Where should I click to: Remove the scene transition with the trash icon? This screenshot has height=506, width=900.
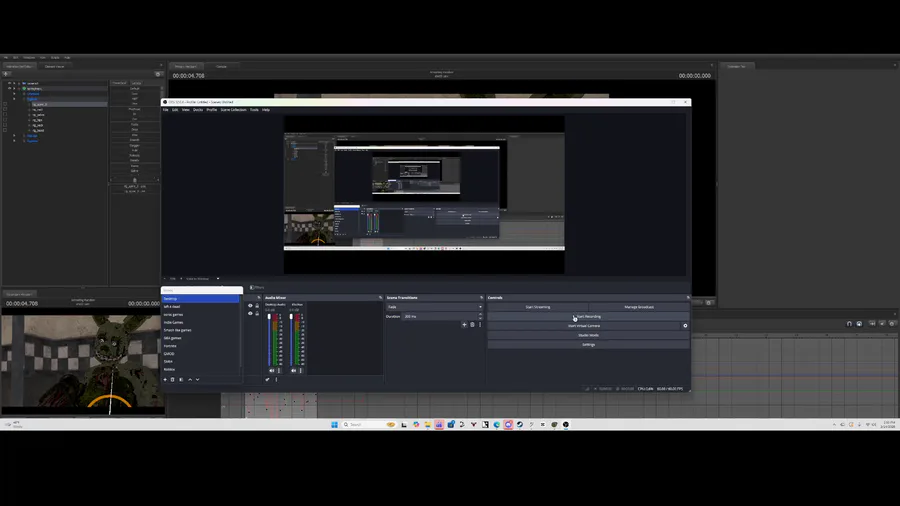tap(472, 325)
